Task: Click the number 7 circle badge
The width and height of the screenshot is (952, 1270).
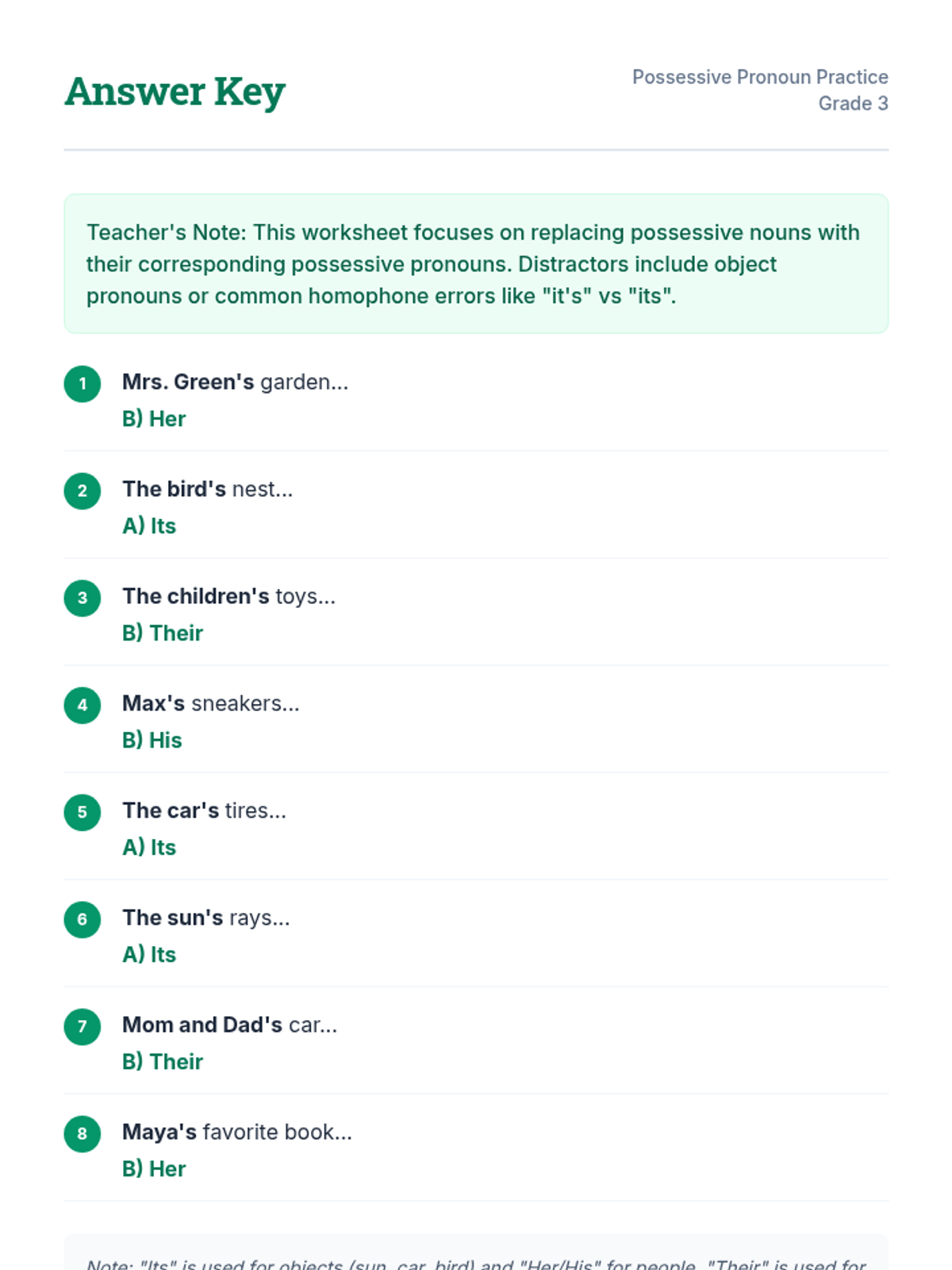Action: coord(82,1027)
